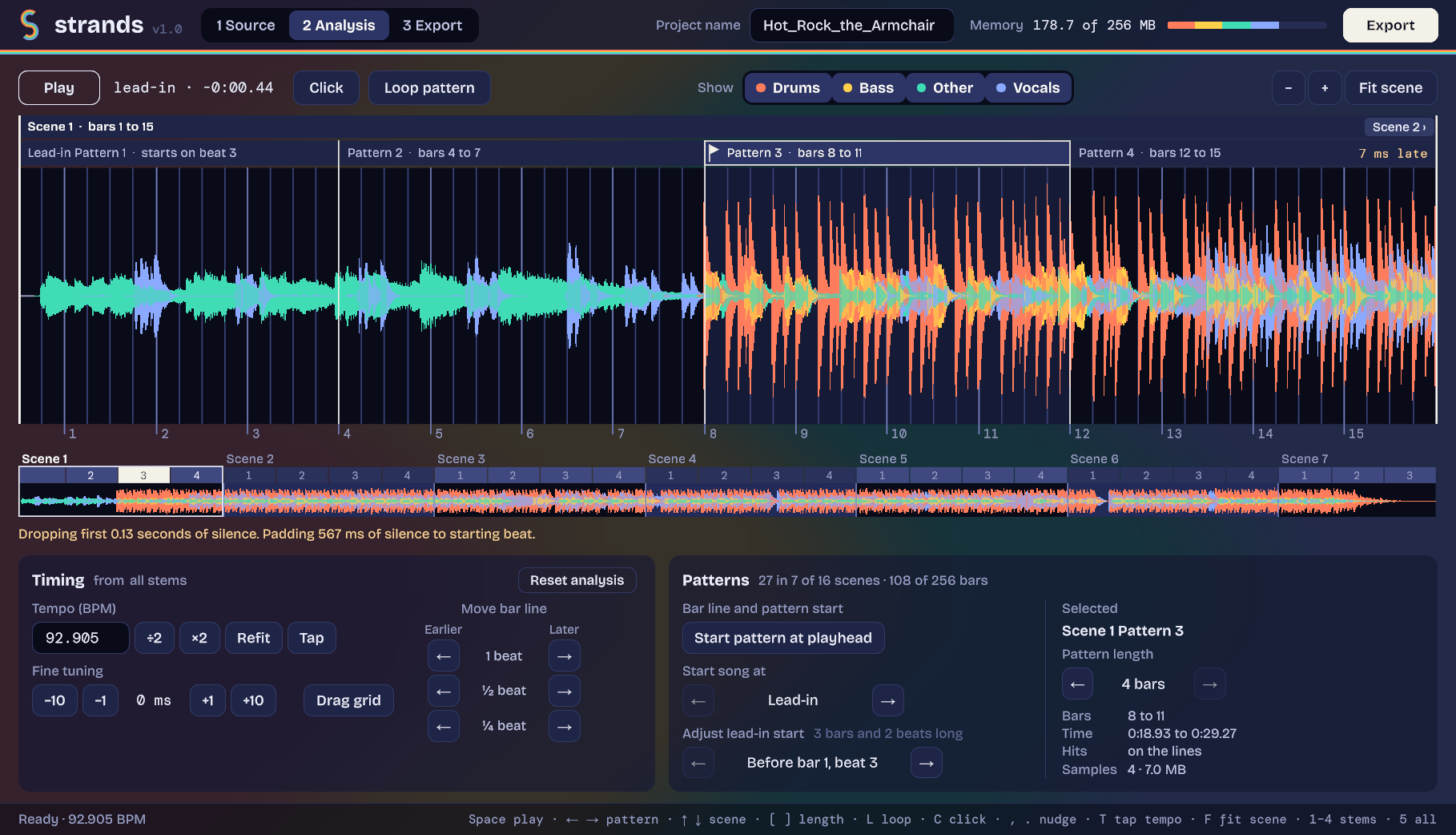Click the Project name field
Viewport: 1456px width, 835px height.
point(851,25)
